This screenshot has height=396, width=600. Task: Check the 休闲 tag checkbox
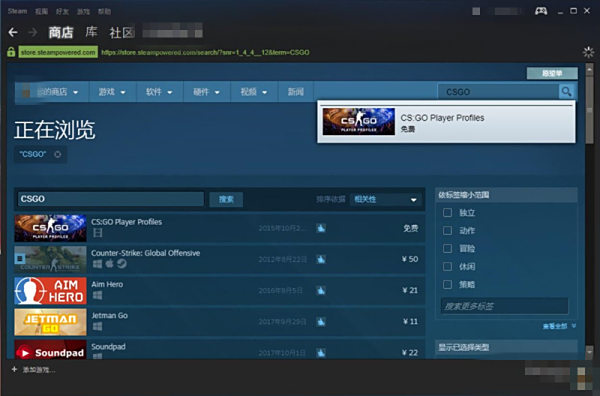pos(447,266)
